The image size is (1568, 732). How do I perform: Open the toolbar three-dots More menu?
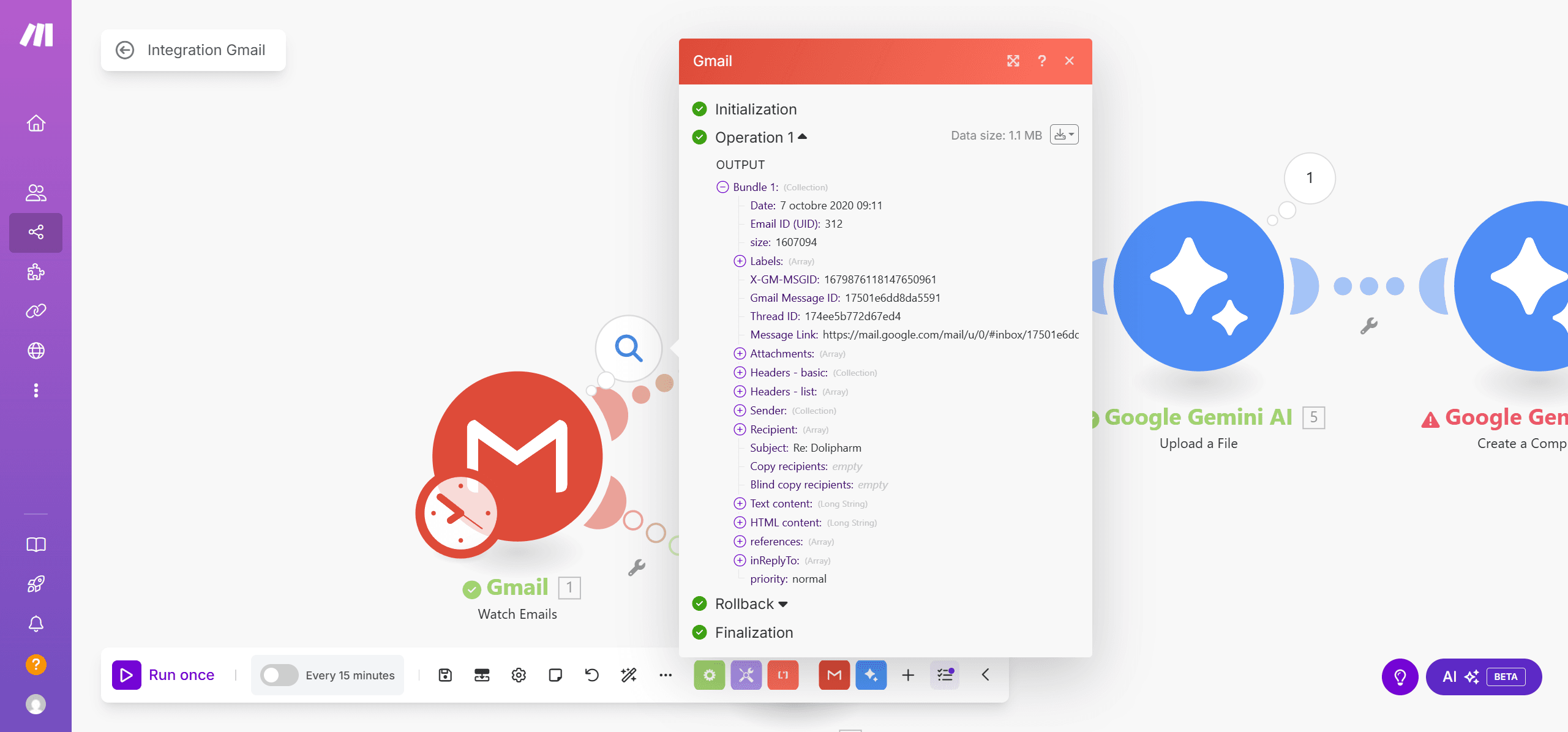point(666,675)
